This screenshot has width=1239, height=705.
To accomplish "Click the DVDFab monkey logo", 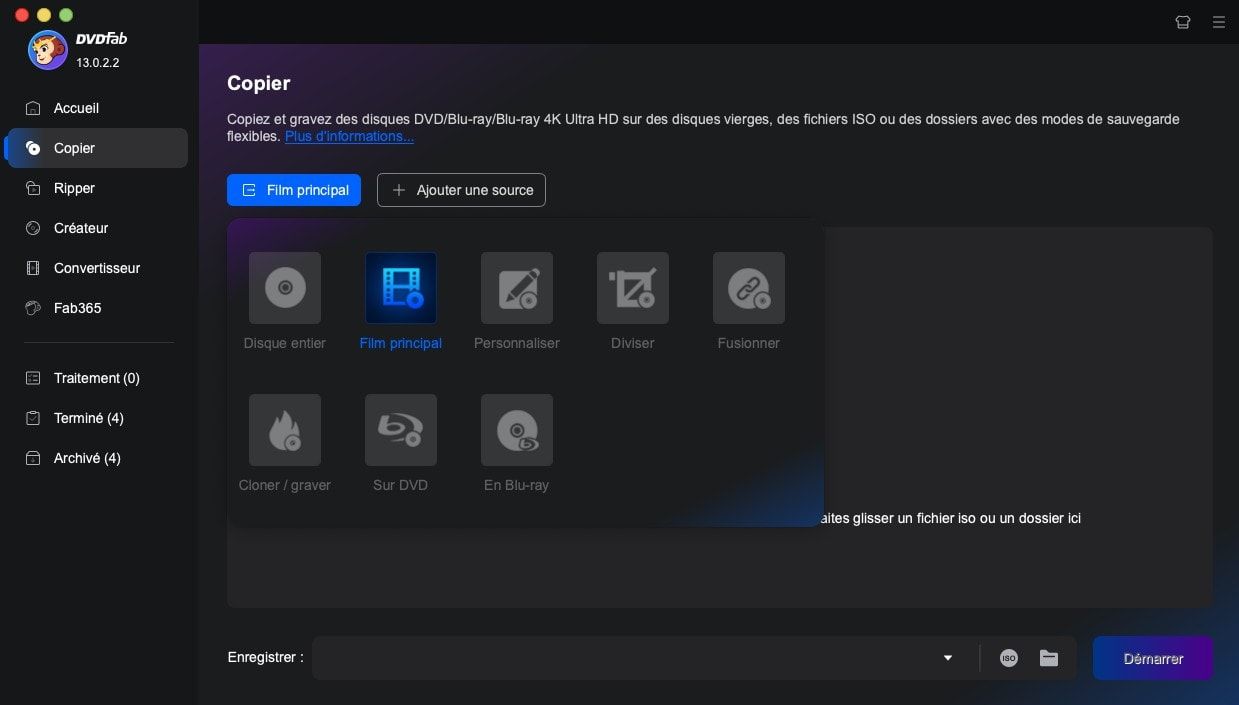I will pyautogui.click(x=48, y=50).
